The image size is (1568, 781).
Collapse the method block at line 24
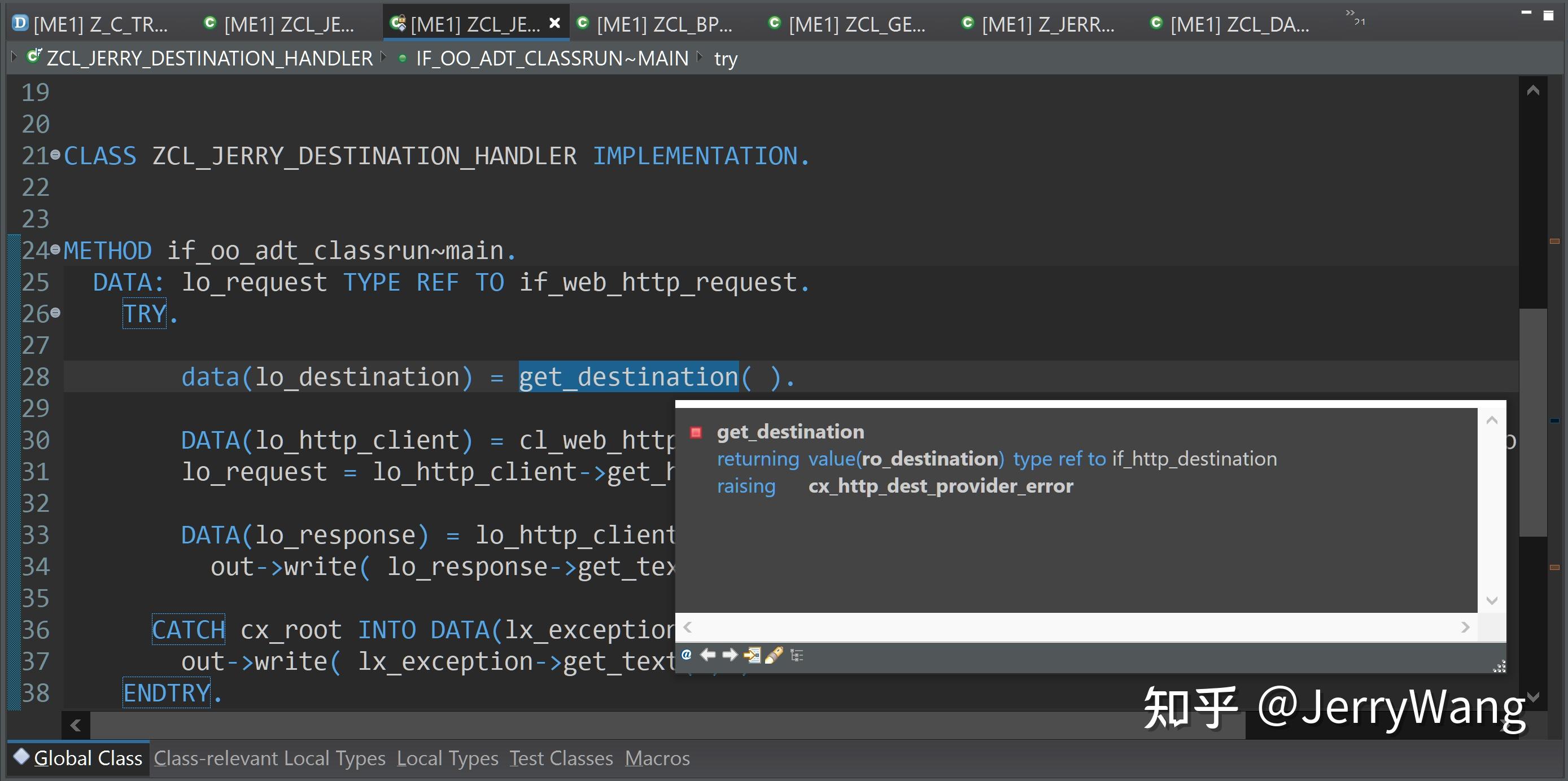coord(56,249)
